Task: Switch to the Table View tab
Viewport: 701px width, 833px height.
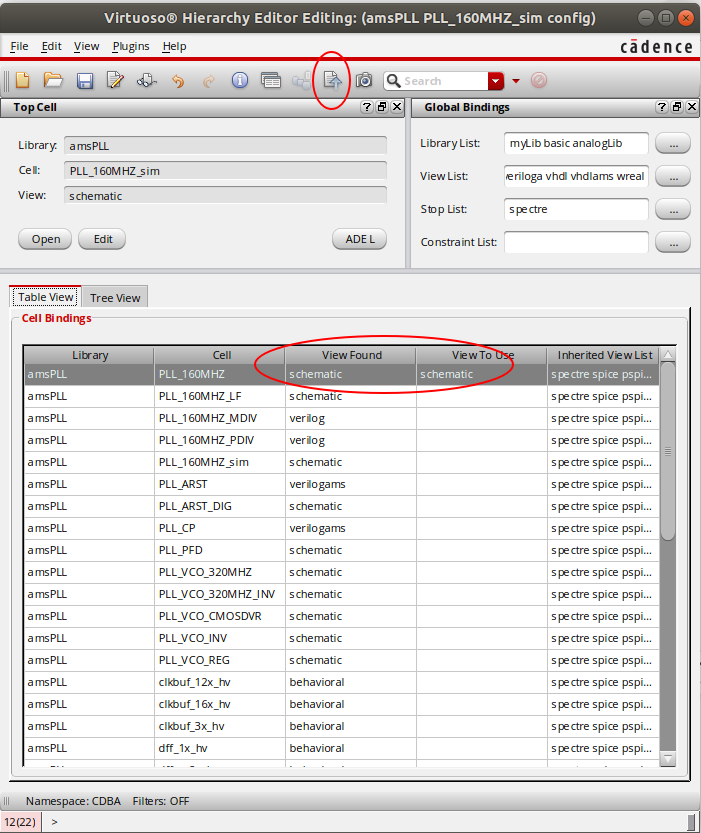Action: [46, 297]
